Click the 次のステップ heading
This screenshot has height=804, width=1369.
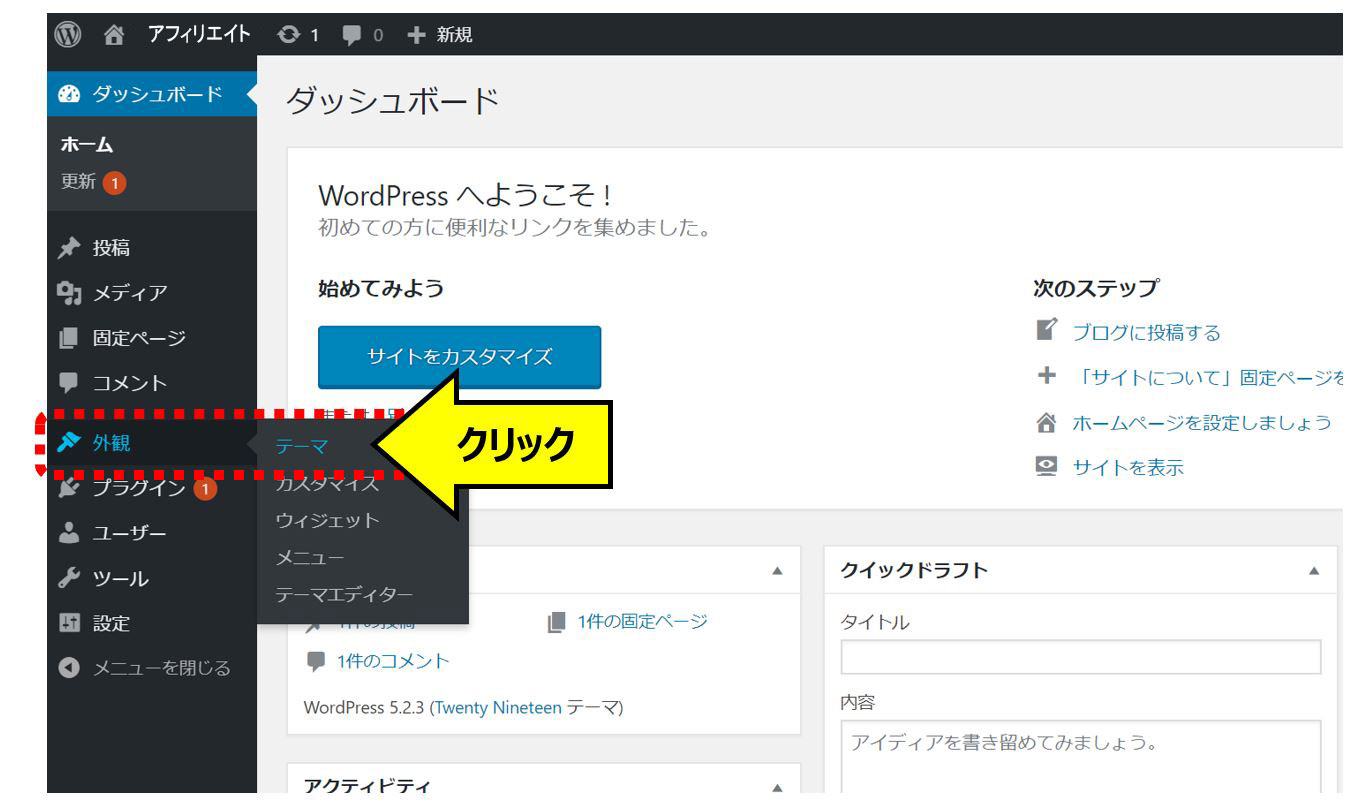[1095, 289]
